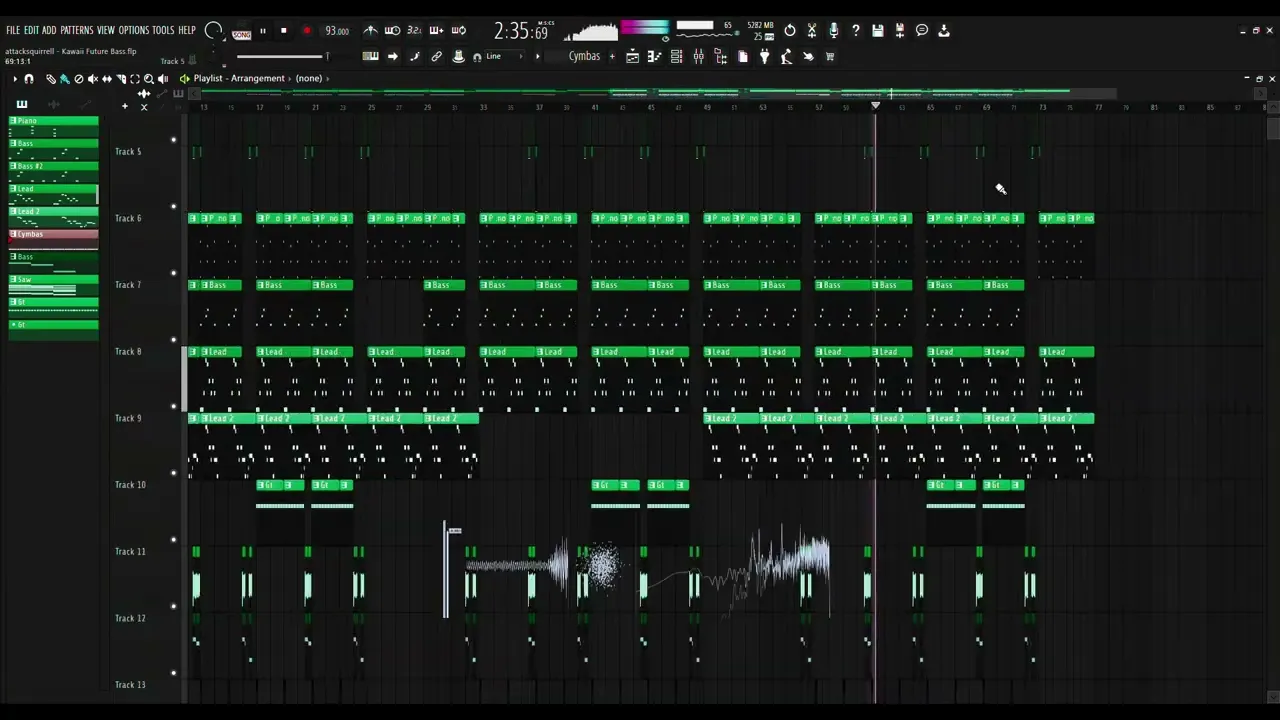
Task: Open the shopping cart icon
Action: point(830,57)
